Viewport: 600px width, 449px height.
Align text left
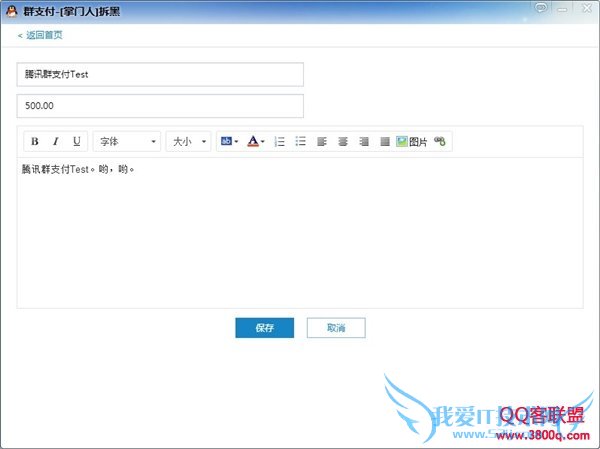(x=322, y=142)
